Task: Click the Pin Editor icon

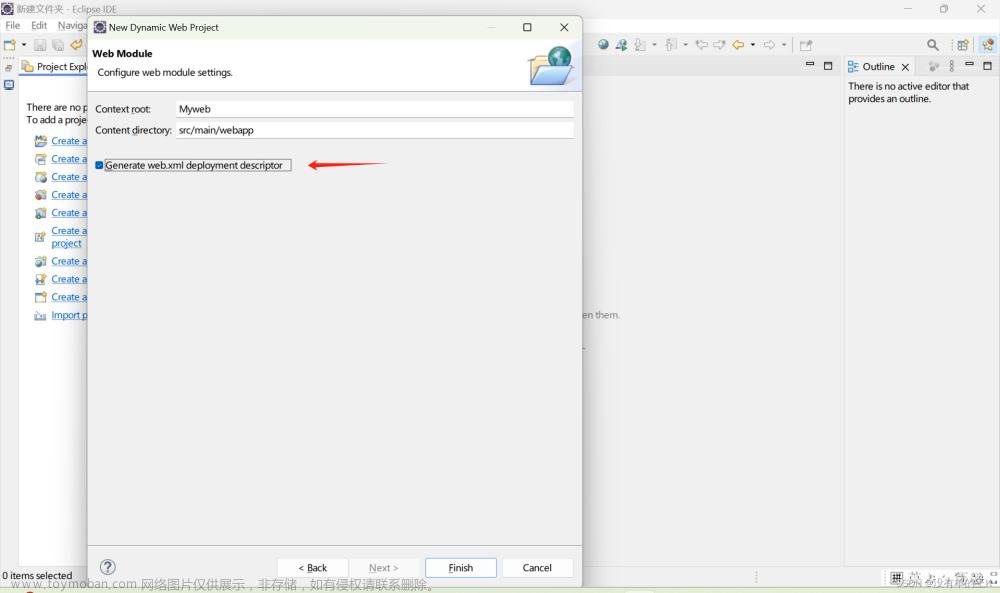Action: (x=806, y=45)
